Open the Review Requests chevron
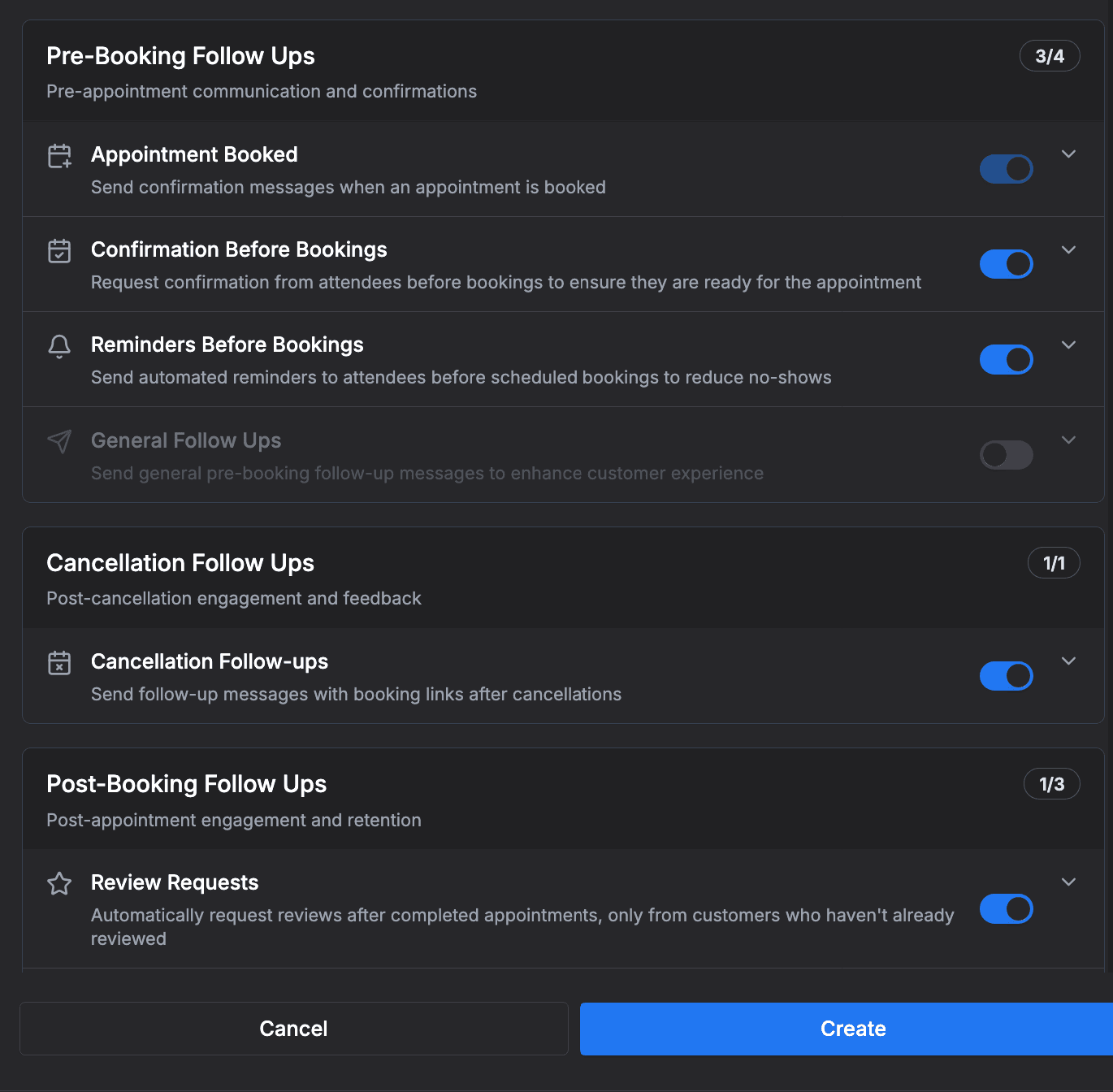This screenshot has width=1113, height=1092. 1068,882
